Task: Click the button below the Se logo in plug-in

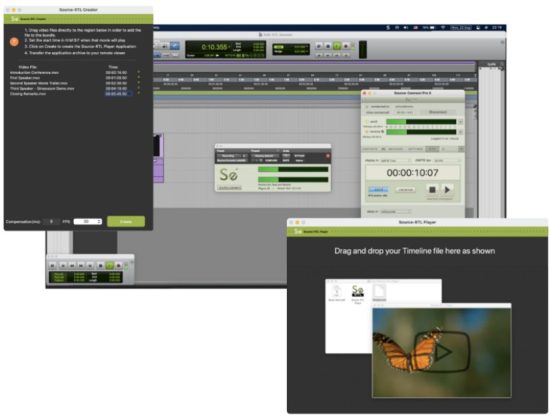Action: [230, 188]
